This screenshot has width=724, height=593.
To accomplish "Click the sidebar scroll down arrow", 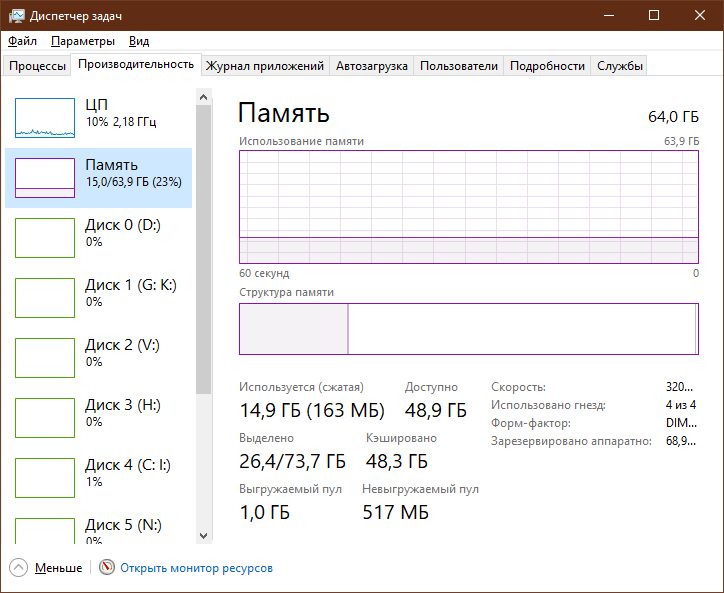I will tap(203, 536).
